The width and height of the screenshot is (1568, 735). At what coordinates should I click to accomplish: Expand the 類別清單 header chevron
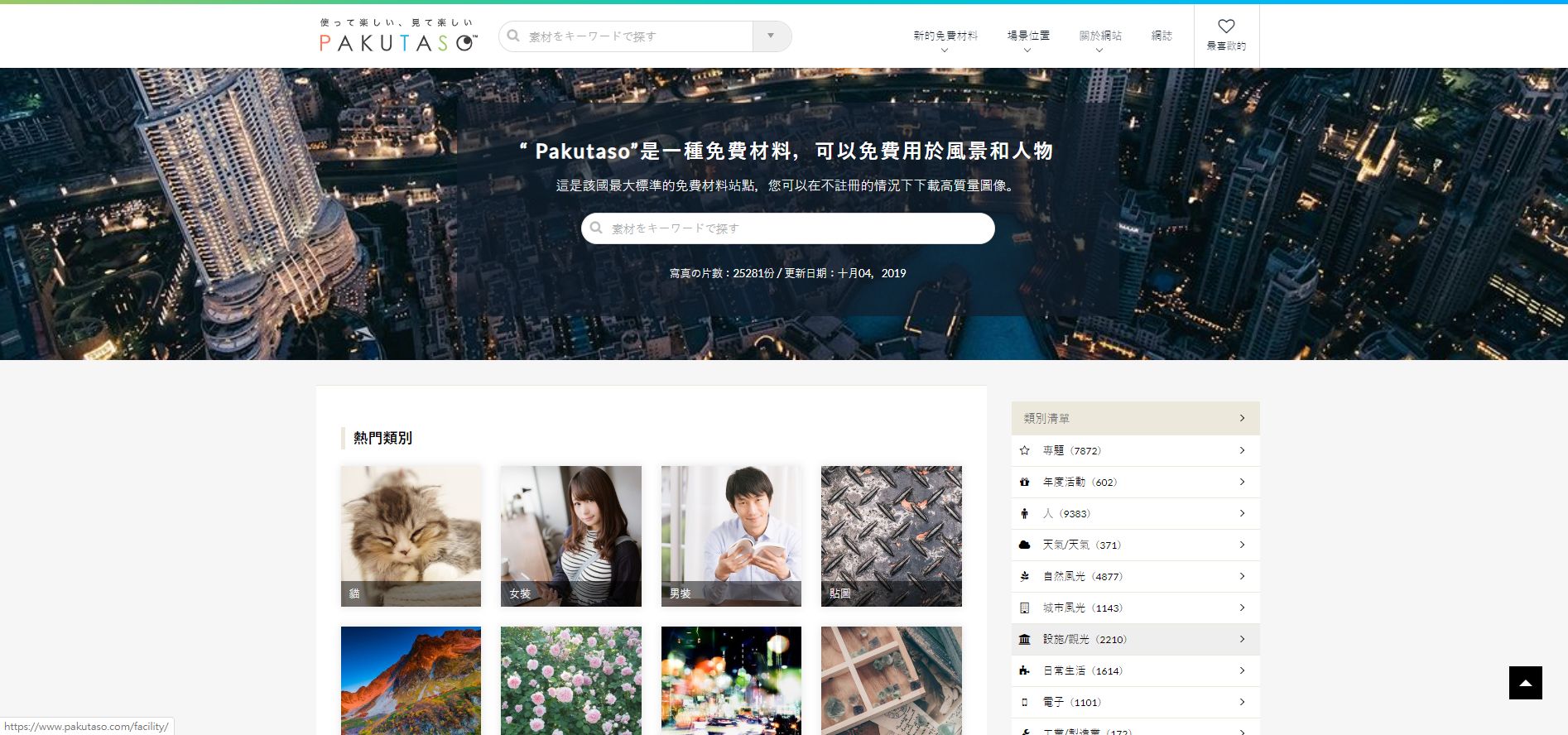[x=1242, y=418]
